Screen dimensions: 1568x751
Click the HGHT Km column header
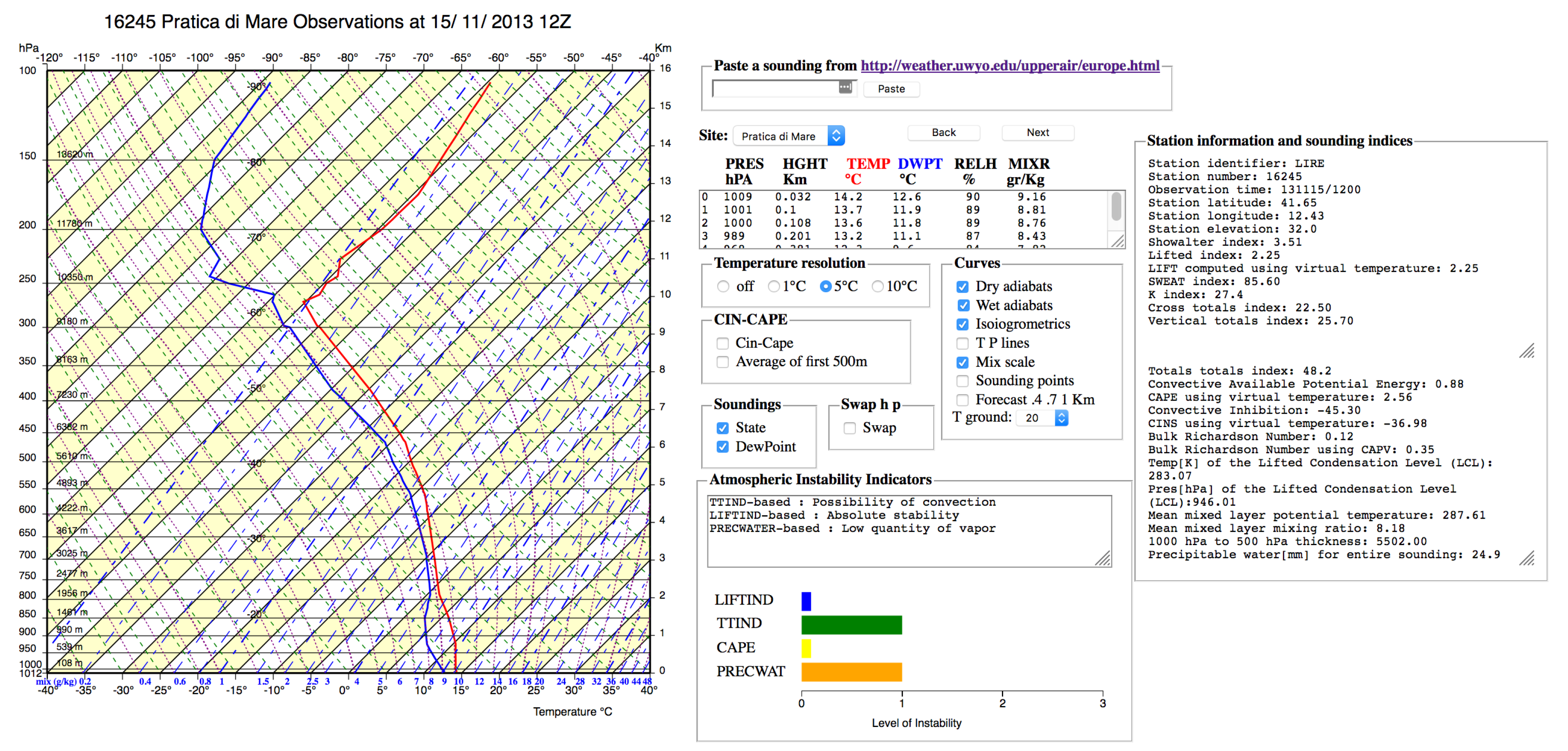[805, 172]
